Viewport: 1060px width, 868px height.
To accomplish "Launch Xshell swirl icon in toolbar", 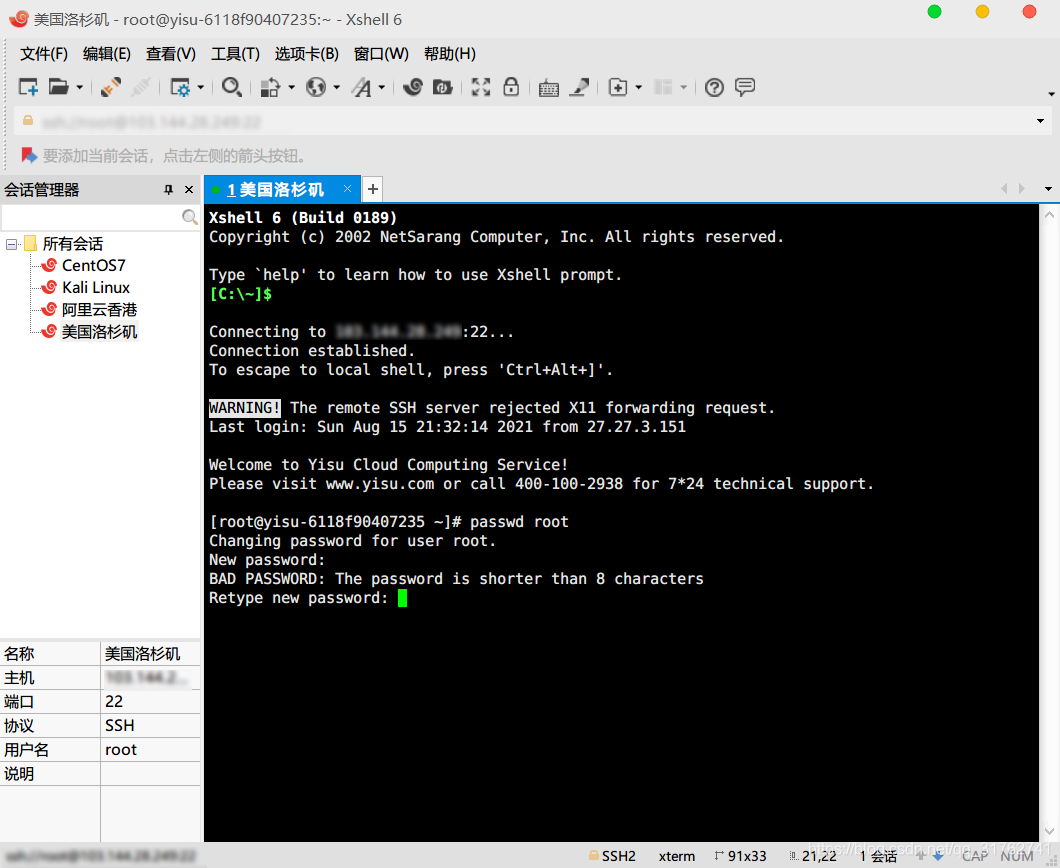I will (x=412, y=87).
